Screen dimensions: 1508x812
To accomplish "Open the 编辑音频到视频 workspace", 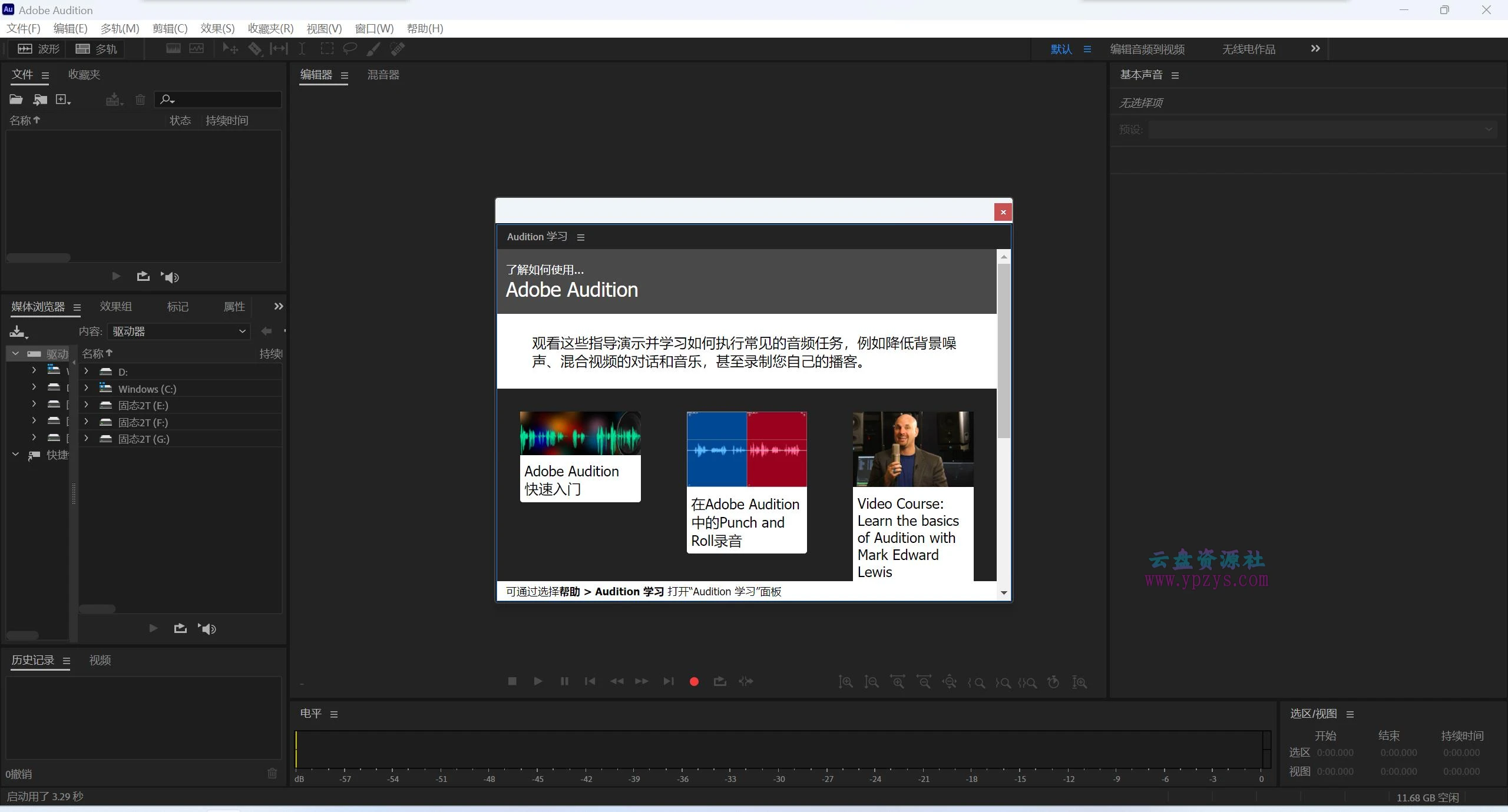I will [1147, 49].
